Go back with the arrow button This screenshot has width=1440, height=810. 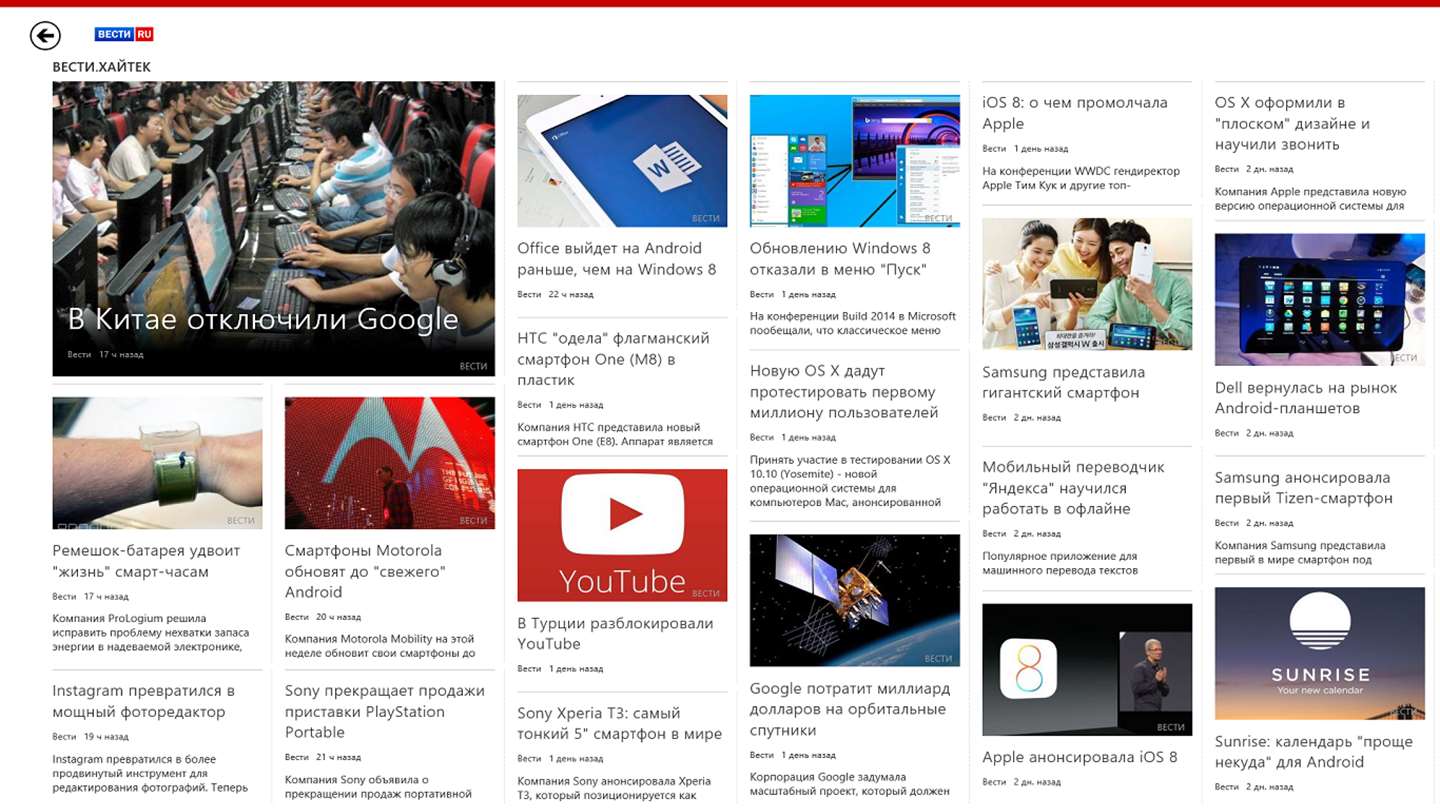[45, 35]
